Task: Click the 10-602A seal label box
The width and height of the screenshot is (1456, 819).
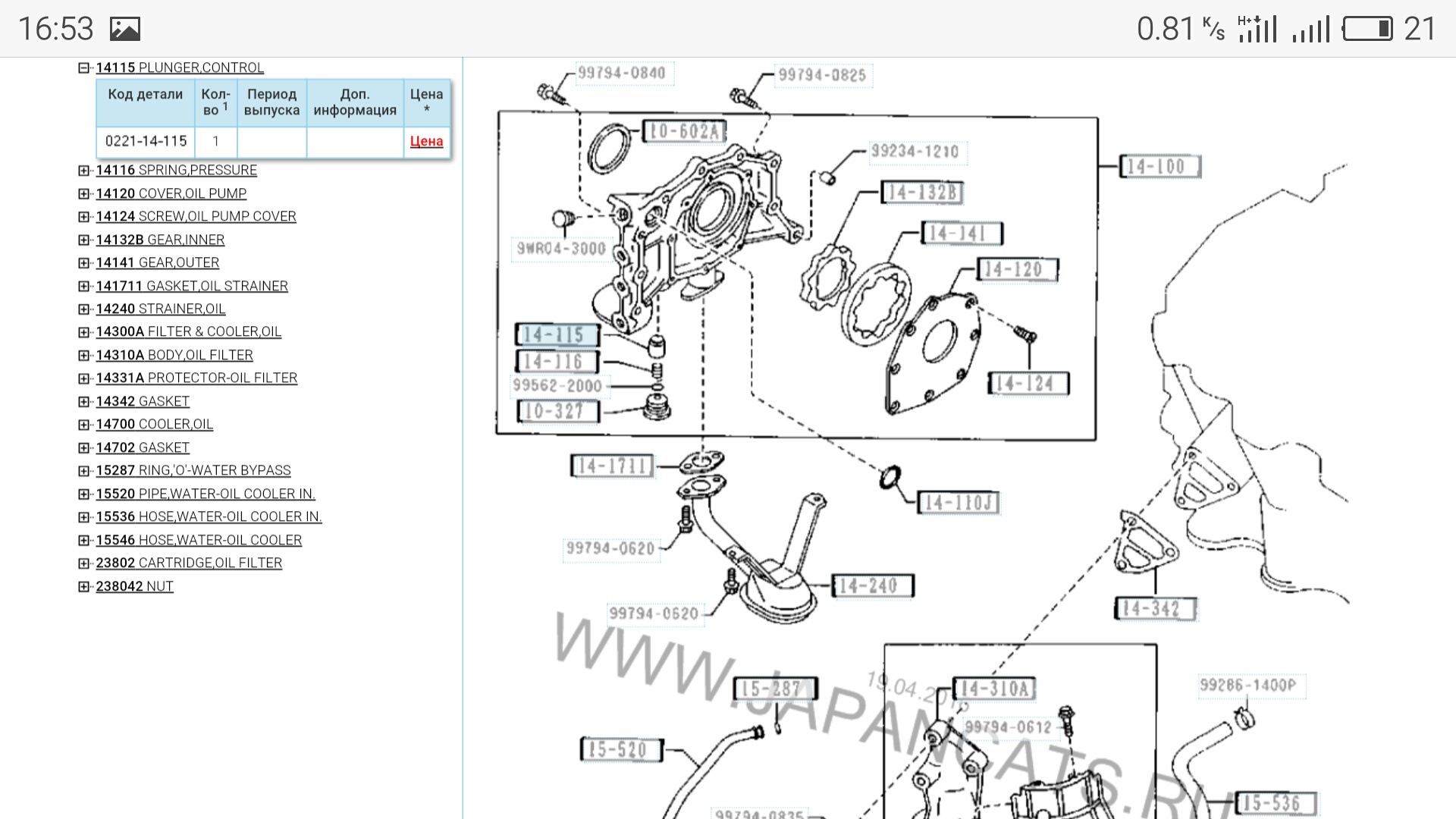Action: pyautogui.click(x=683, y=131)
